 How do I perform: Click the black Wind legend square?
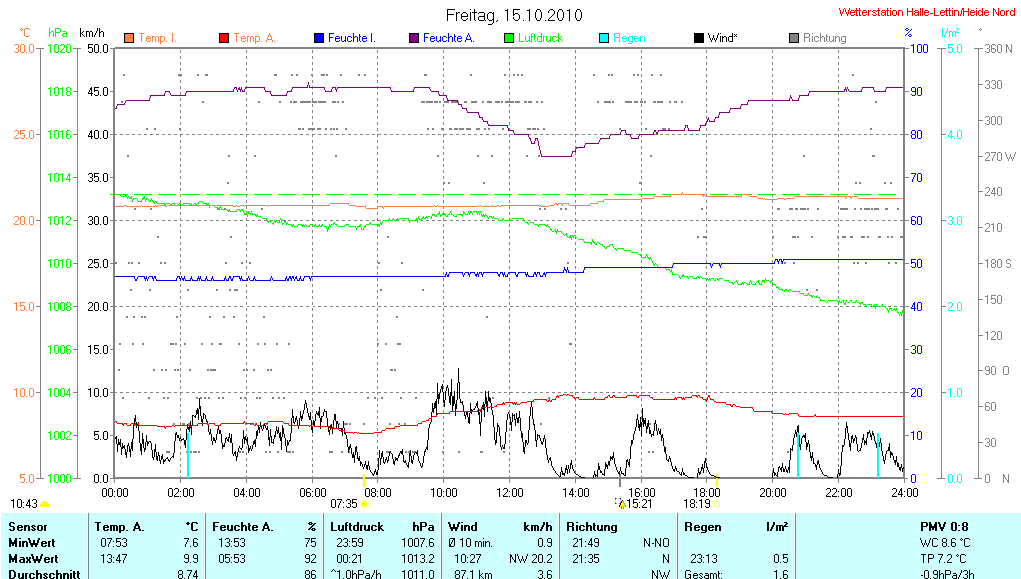pyautogui.click(x=698, y=38)
